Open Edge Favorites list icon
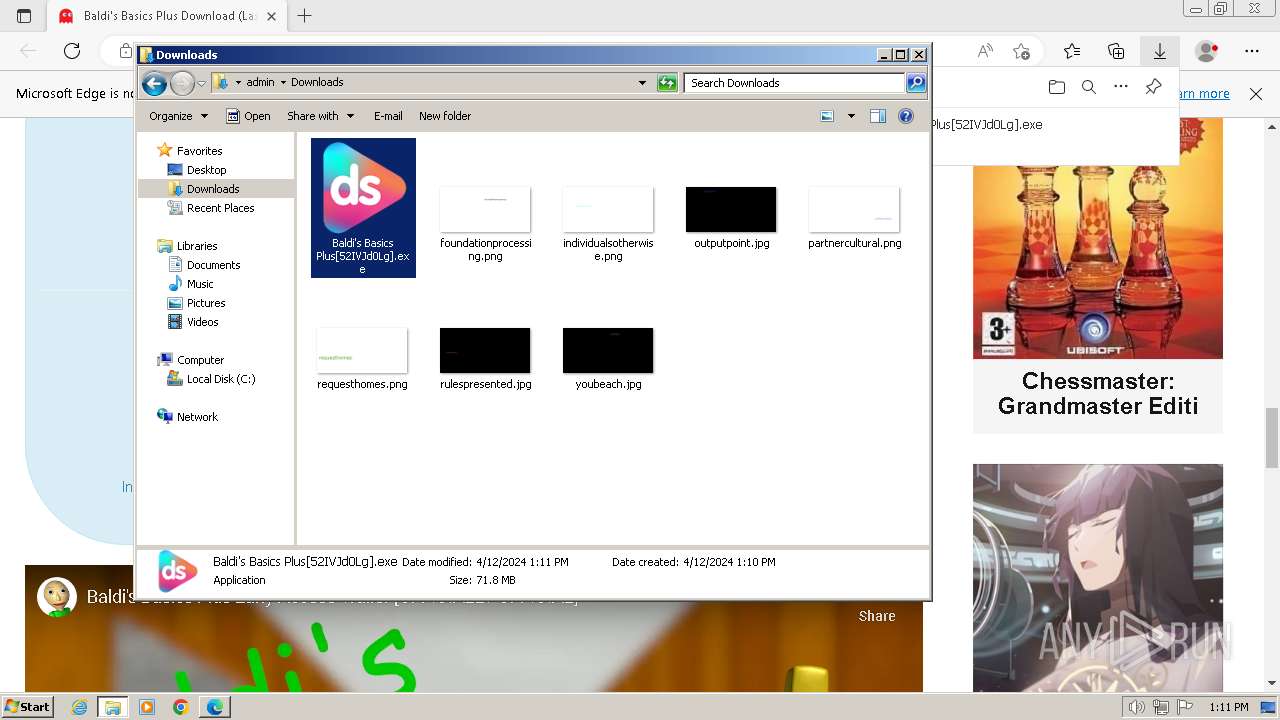 (1072, 51)
